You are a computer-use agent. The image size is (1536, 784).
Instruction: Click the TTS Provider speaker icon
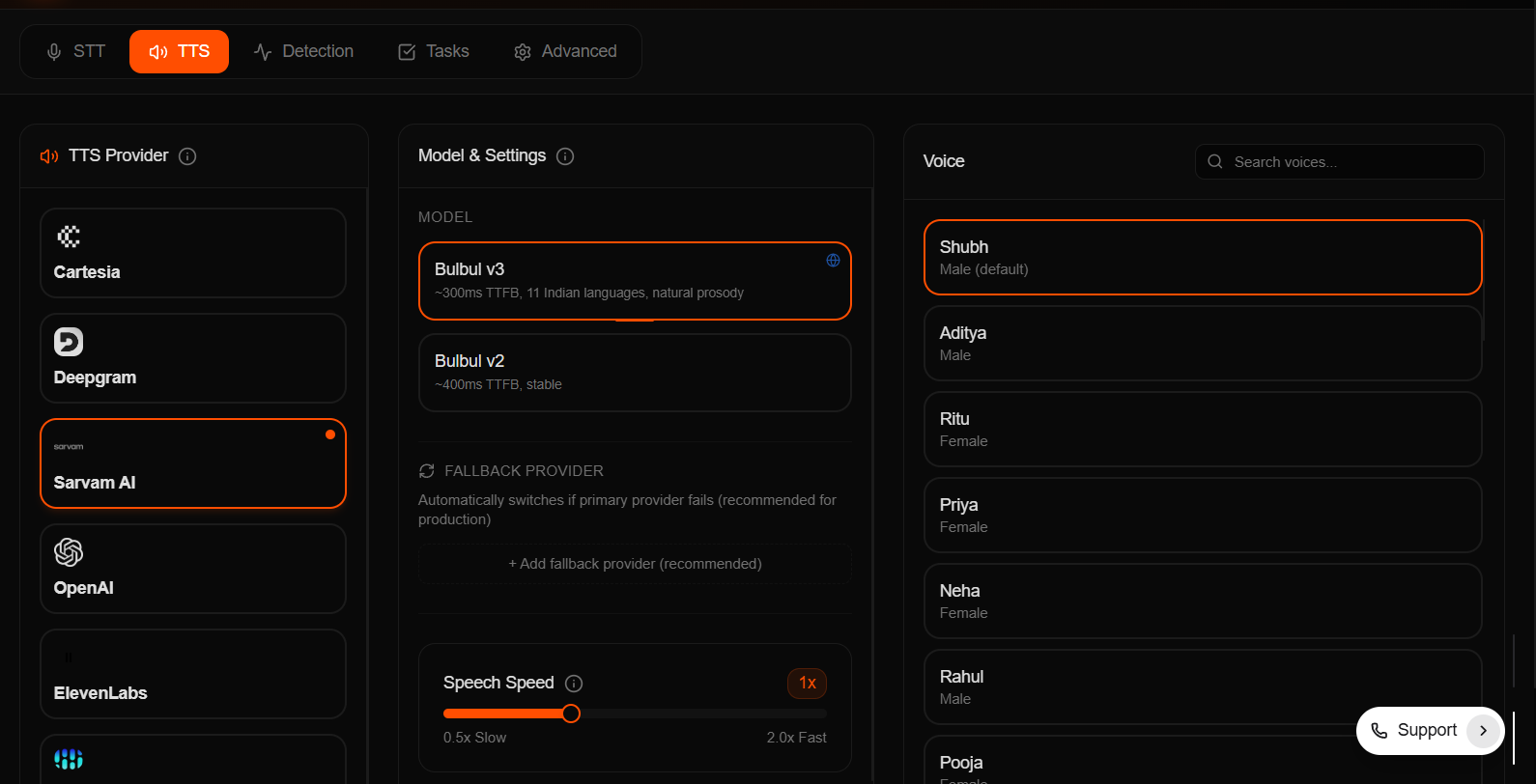click(x=49, y=156)
